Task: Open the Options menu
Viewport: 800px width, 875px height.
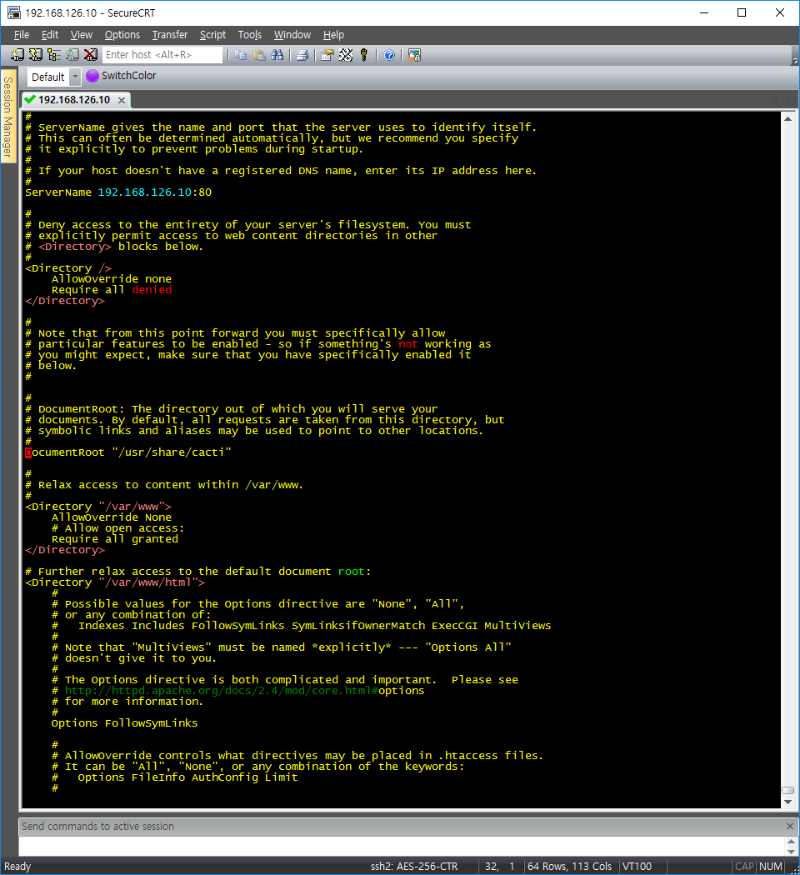Action: pyautogui.click(x=122, y=35)
